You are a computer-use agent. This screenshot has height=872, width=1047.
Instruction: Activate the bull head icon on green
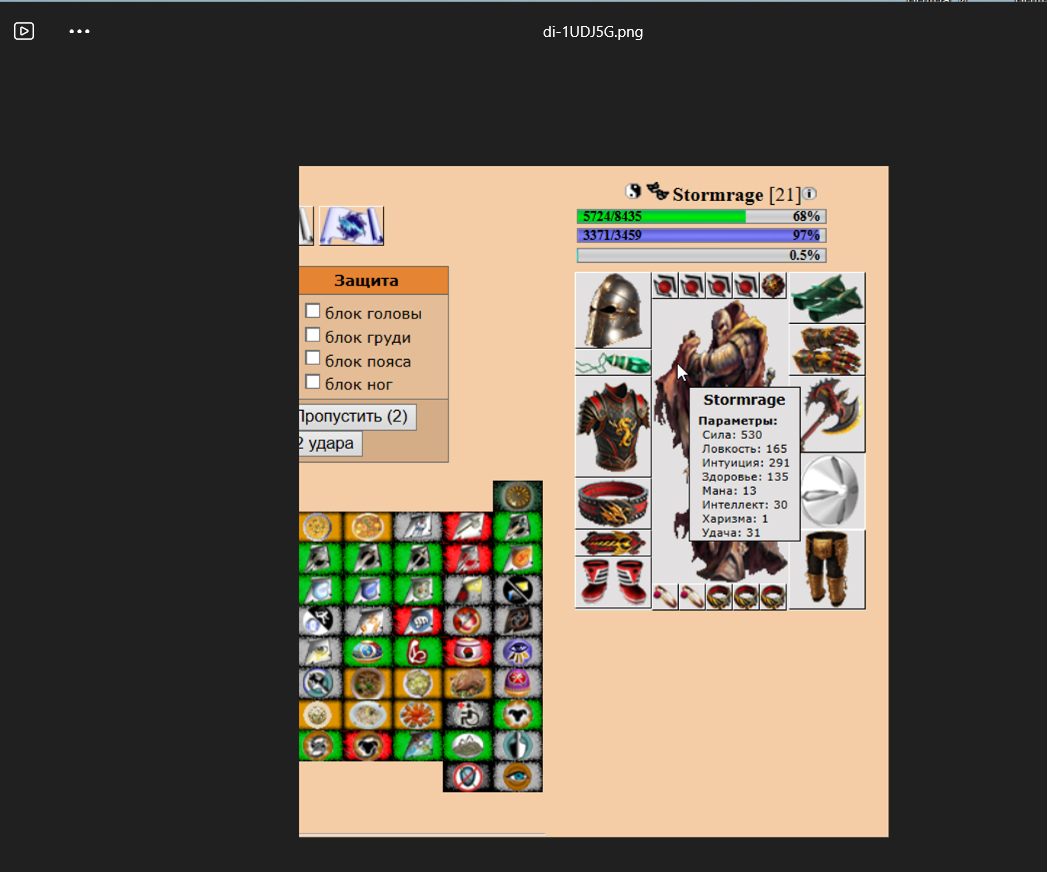coord(517,714)
